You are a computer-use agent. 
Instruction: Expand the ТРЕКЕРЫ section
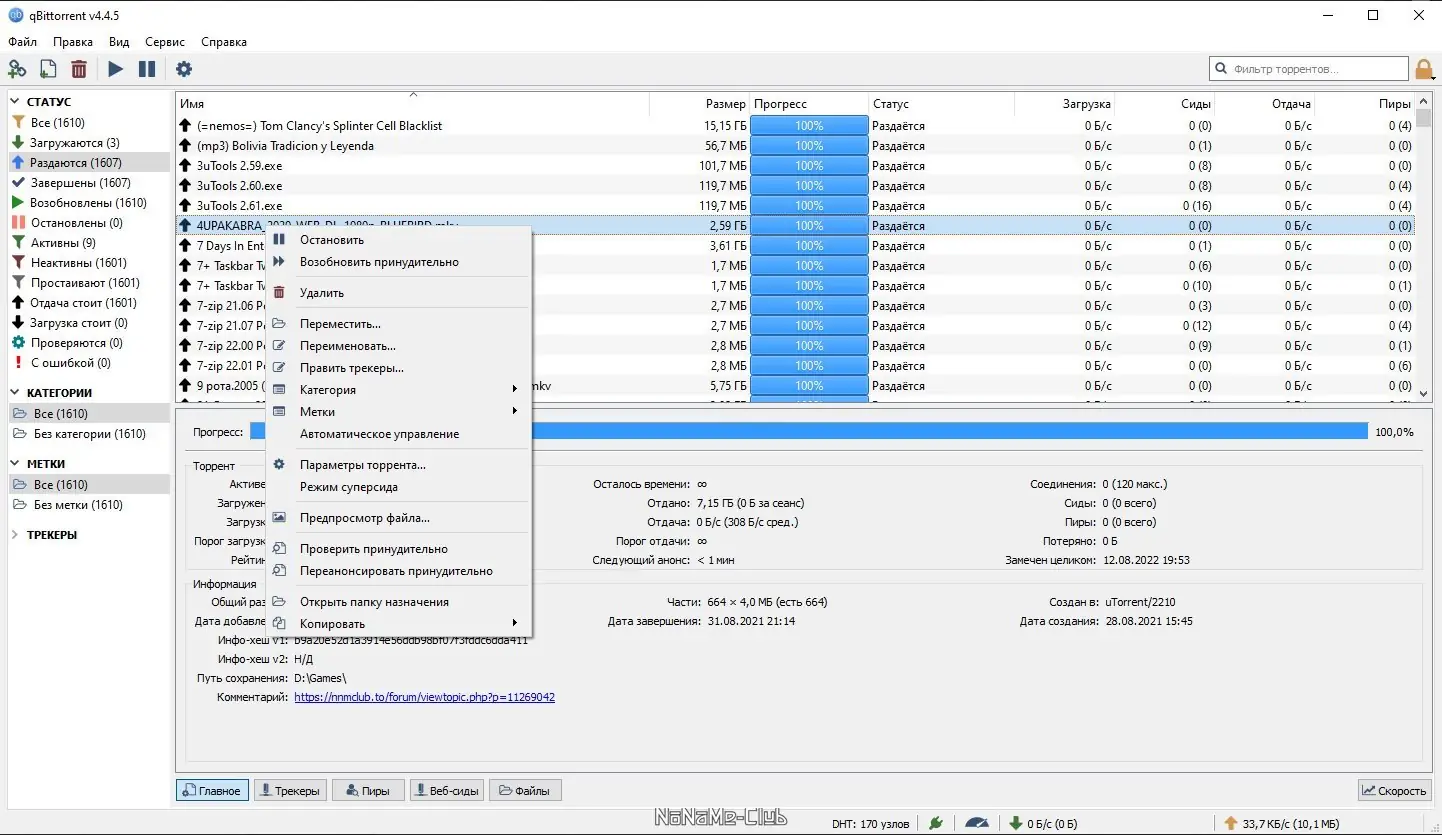tap(16, 535)
